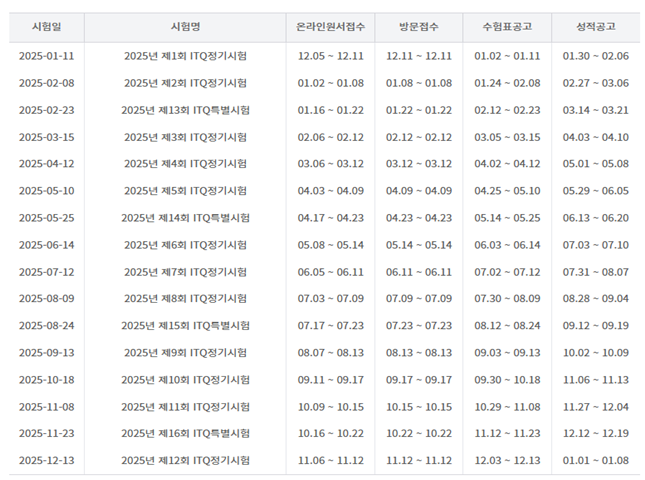Open 2025년 제16회 ITQ특별시험 entry
The height and width of the screenshot is (480, 645).
185,433
